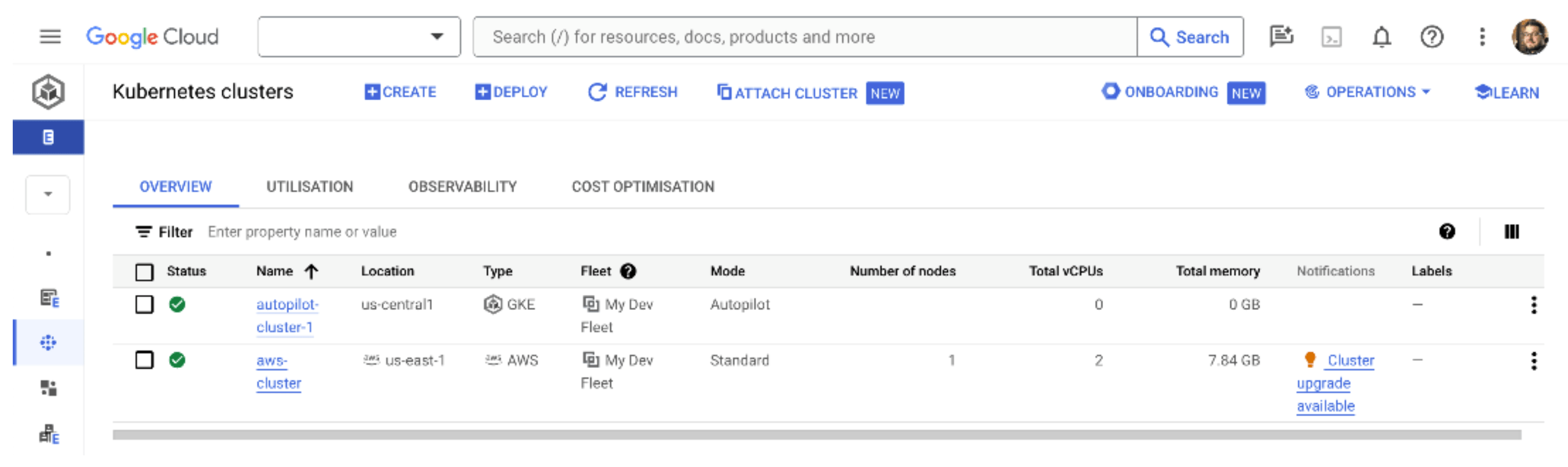Focus the resources search field
The width and height of the screenshot is (1568, 467).
click(805, 37)
